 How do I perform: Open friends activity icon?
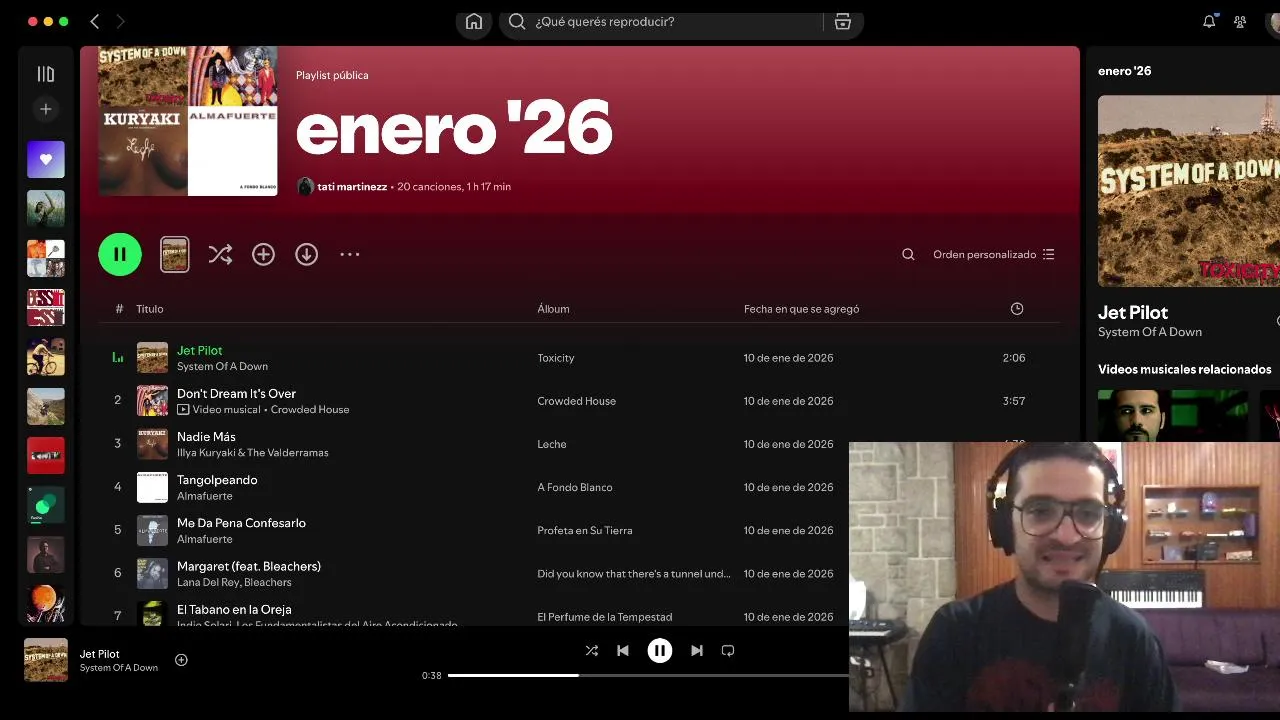[x=1240, y=21]
